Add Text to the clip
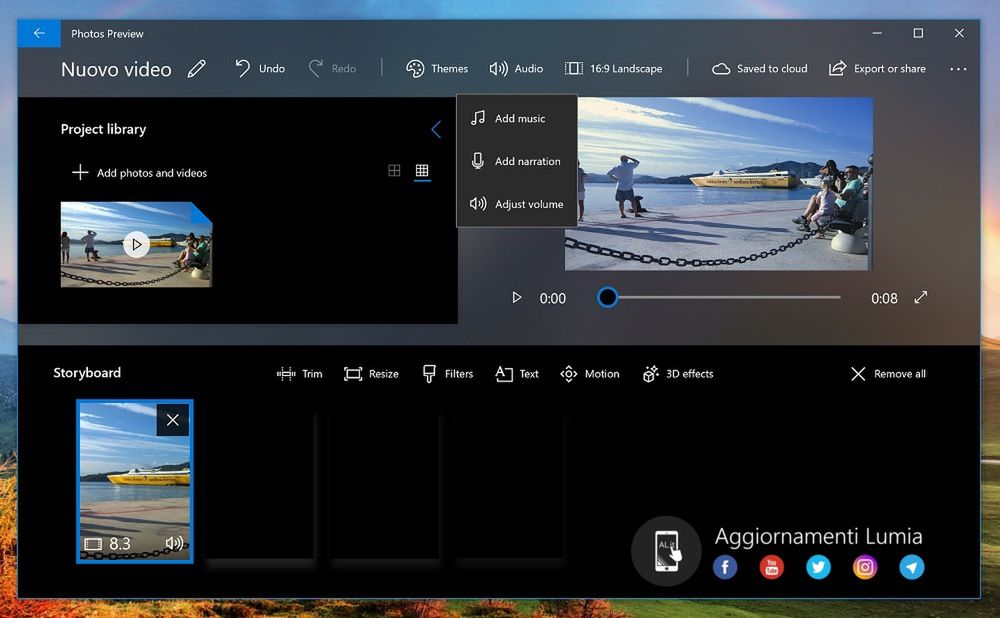This screenshot has height=618, width=1000. pyautogui.click(x=517, y=374)
